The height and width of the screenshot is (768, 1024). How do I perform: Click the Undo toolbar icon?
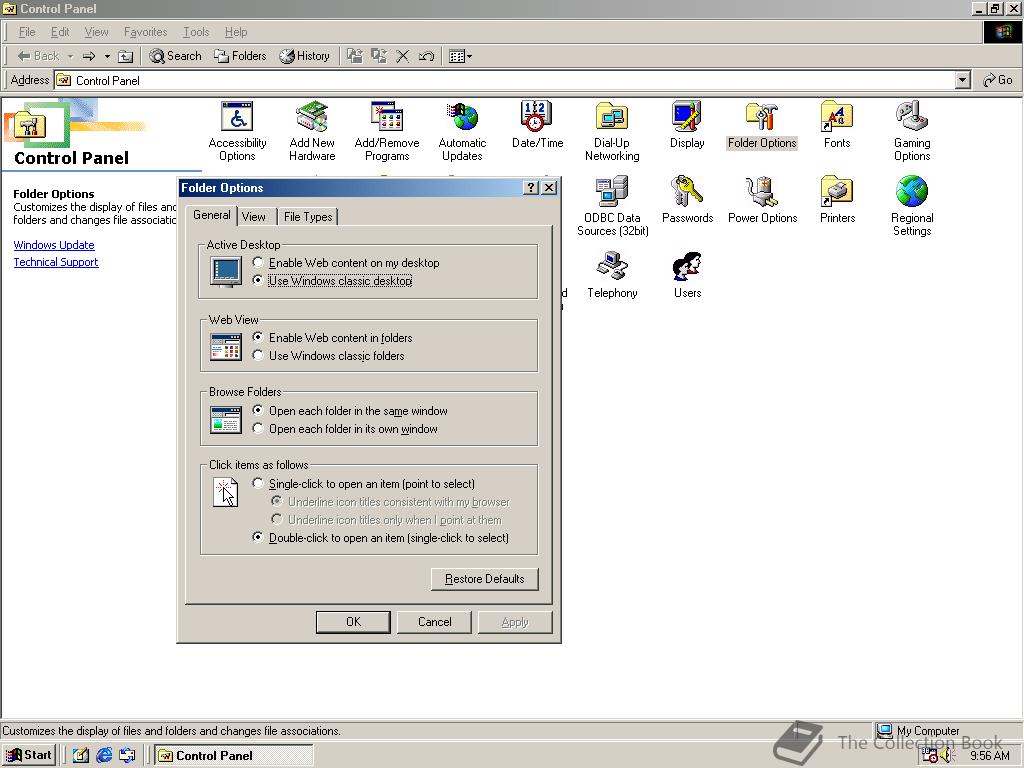point(426,56)
